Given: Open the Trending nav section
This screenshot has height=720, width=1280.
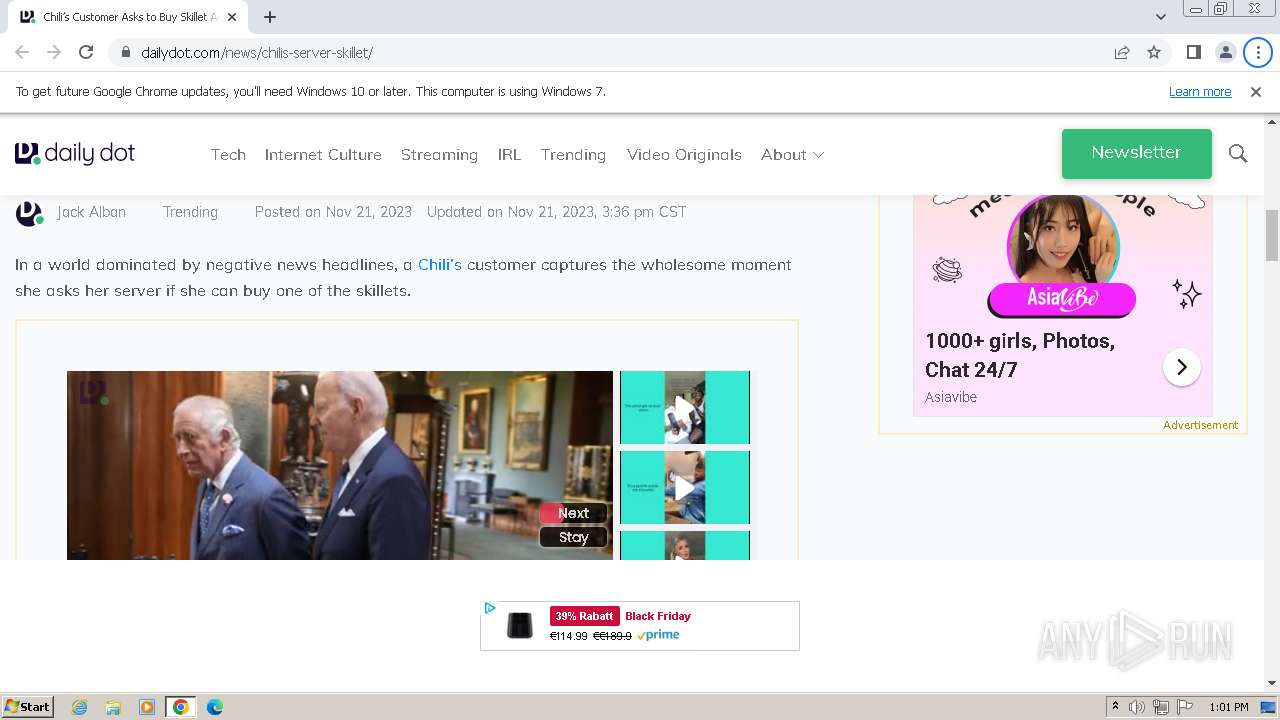Looking at the screenshot, I should [x=573, y=154].
